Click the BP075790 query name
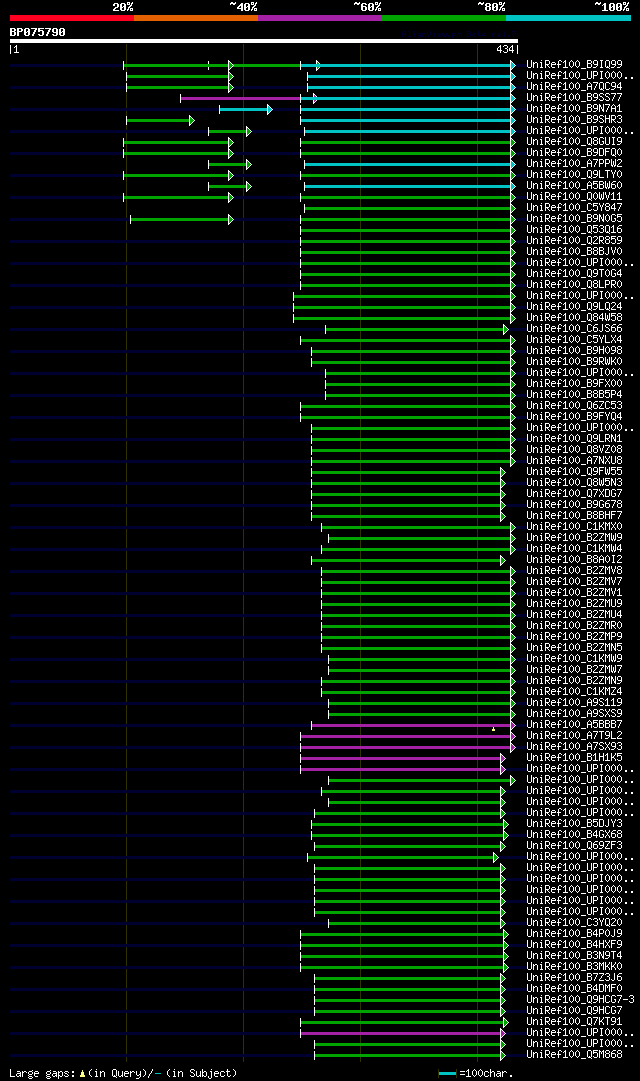640x1081 pixels. pos(37,32)
